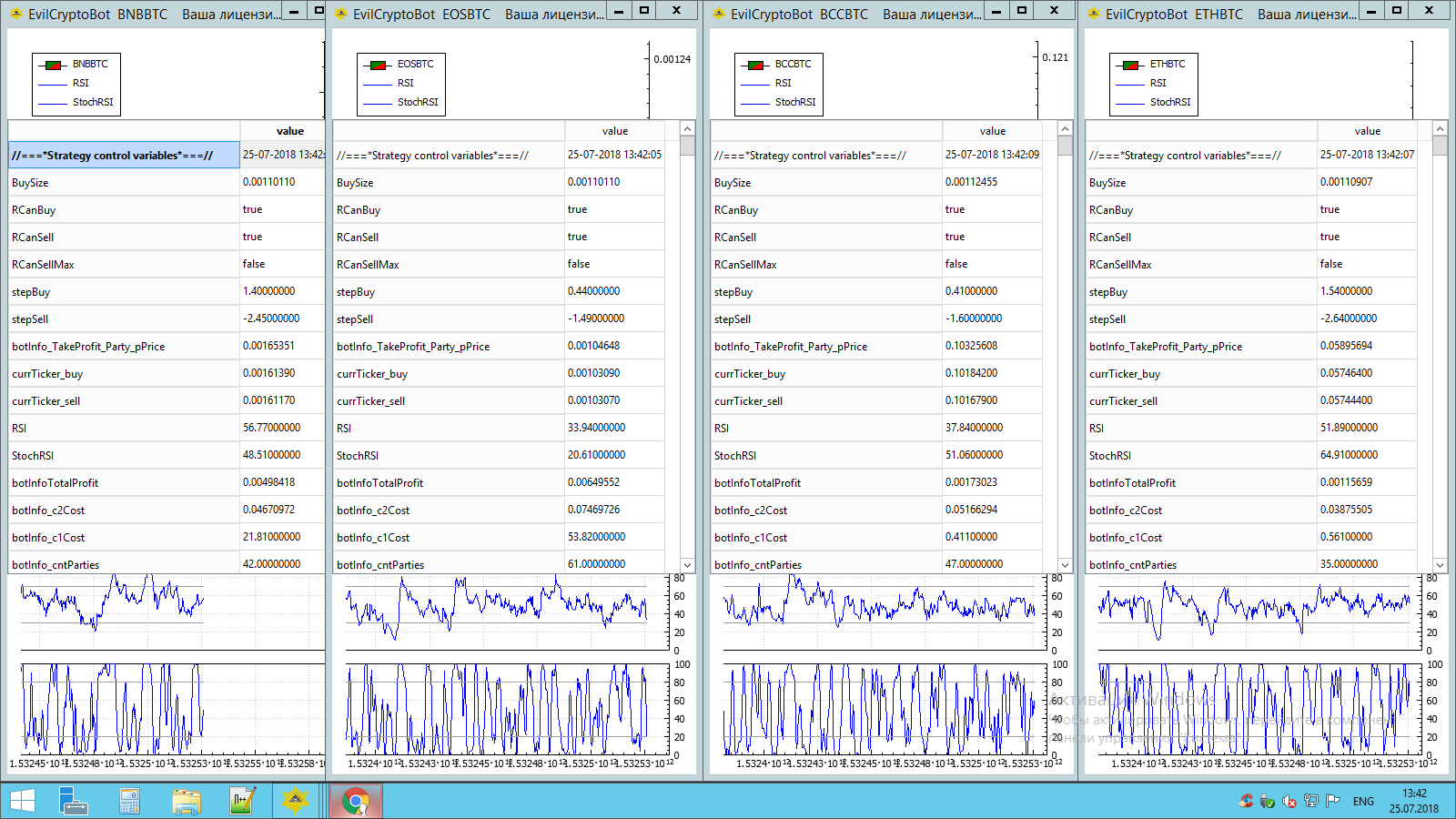1456x819 pixels.
Task: Open Server Manager from the taskbar
Action: (73, 801)
